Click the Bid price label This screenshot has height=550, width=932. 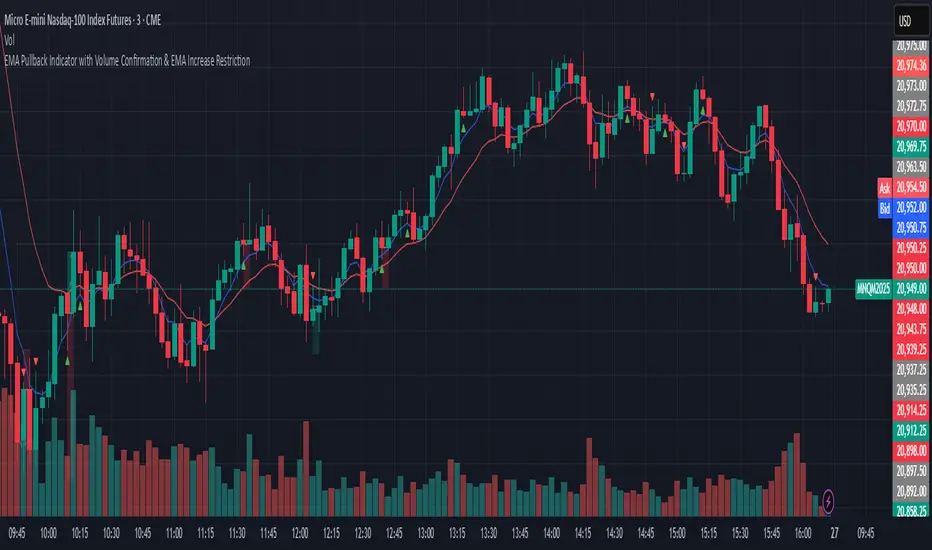click(883, 210)
